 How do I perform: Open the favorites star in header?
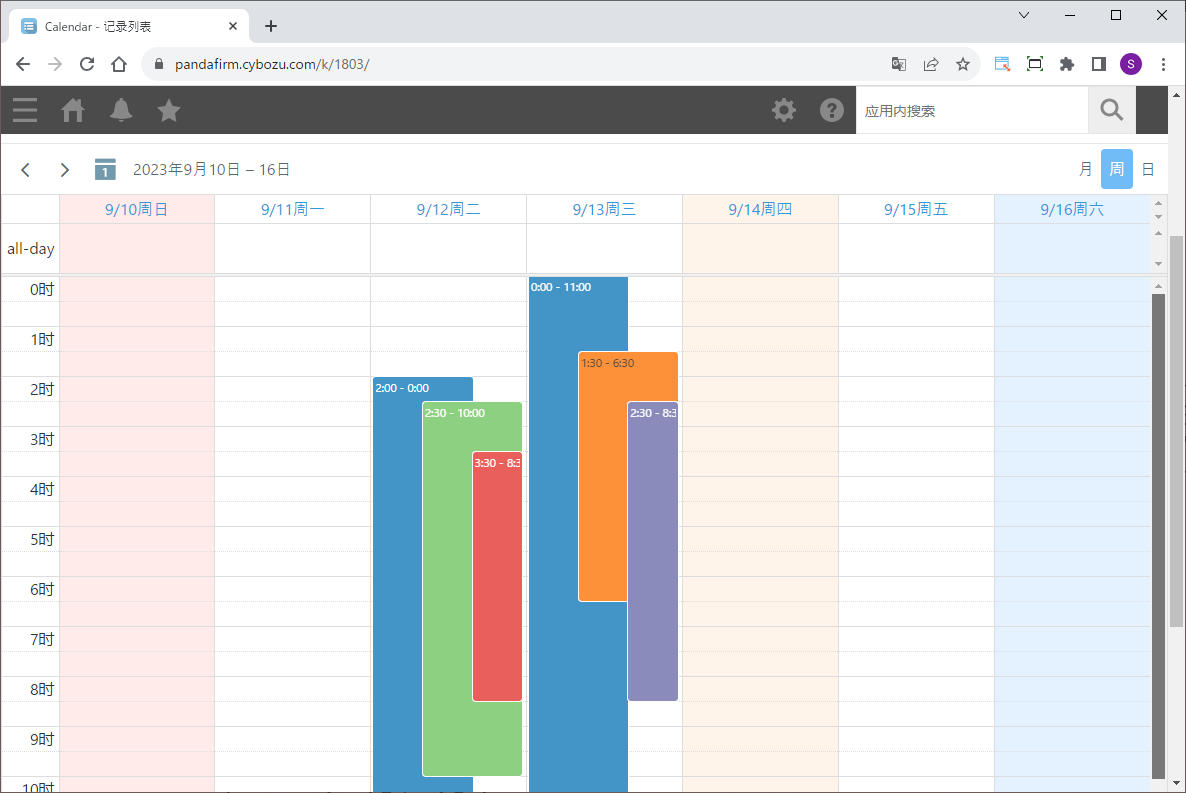click(x=169, y=110)
